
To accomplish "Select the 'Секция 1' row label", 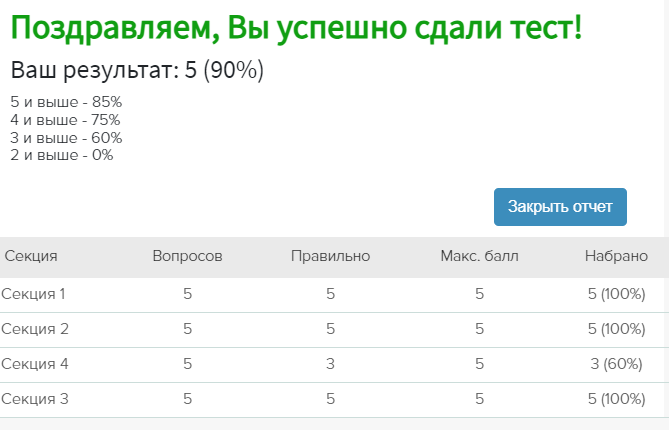I will tap(34, 294).
